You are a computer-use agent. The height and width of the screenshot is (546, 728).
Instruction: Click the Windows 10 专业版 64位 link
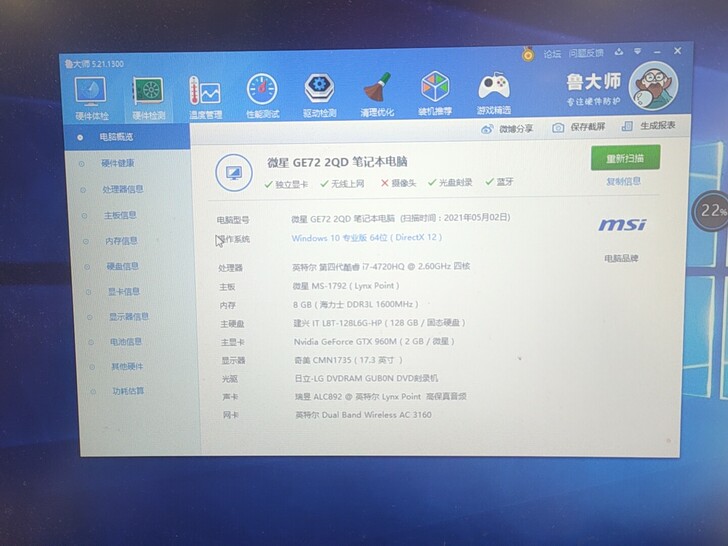point(367,238)
